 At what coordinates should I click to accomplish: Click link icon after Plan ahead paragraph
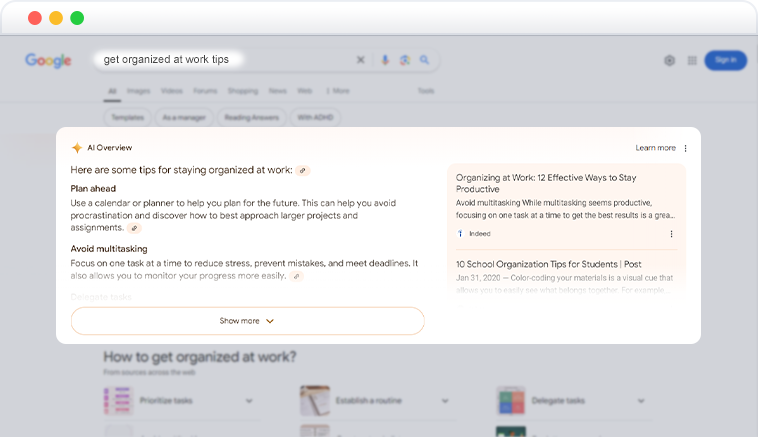coord(134,228)
